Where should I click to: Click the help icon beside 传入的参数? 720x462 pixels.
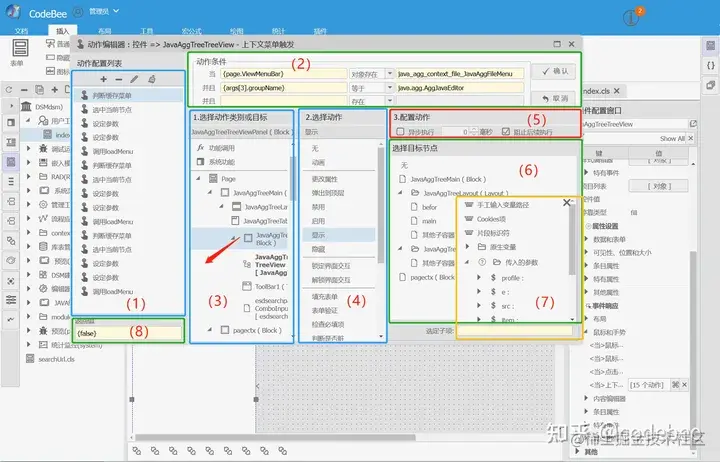click(x=482, y=262)
